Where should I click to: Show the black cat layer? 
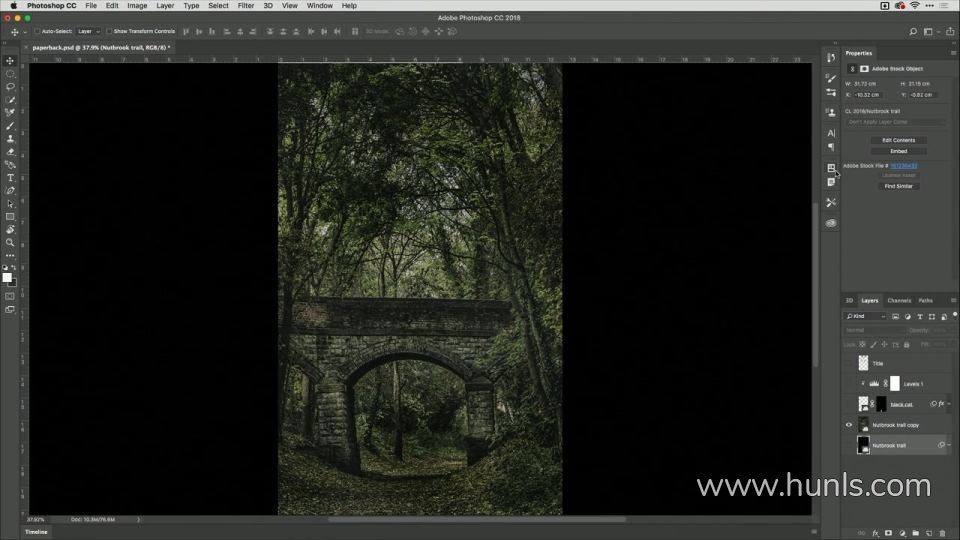point(849,404)
